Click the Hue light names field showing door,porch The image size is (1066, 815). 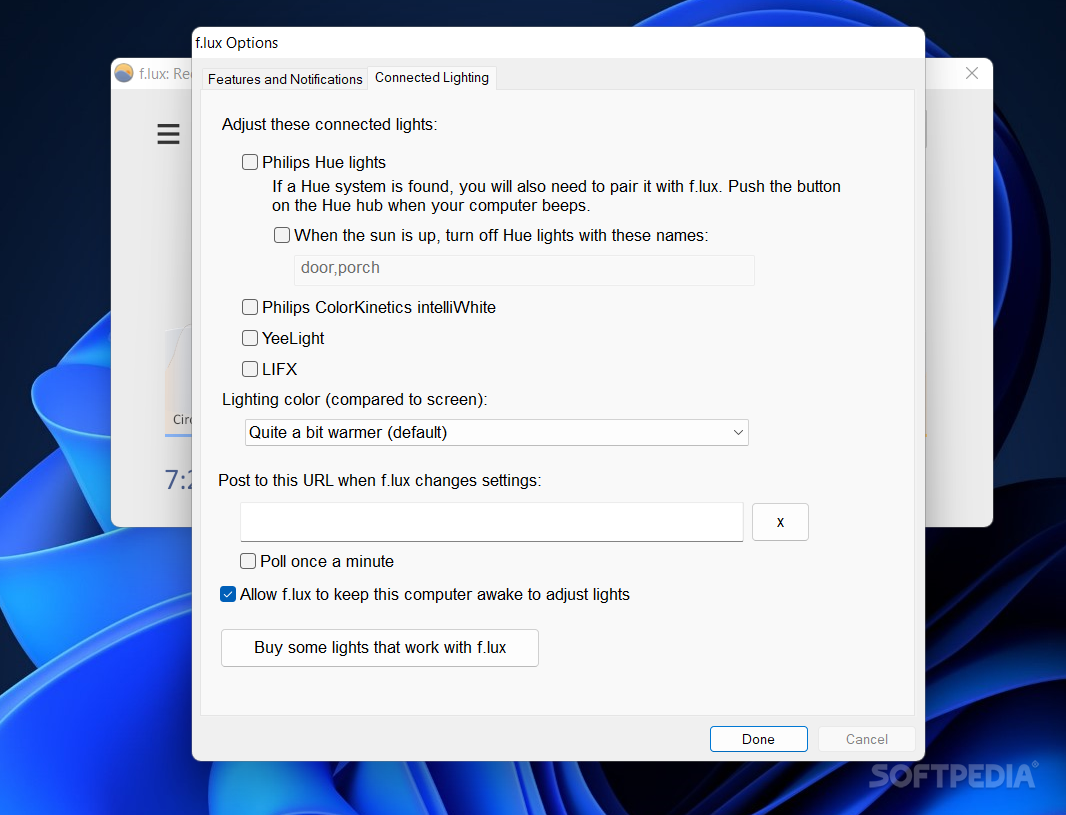(524, 270)
